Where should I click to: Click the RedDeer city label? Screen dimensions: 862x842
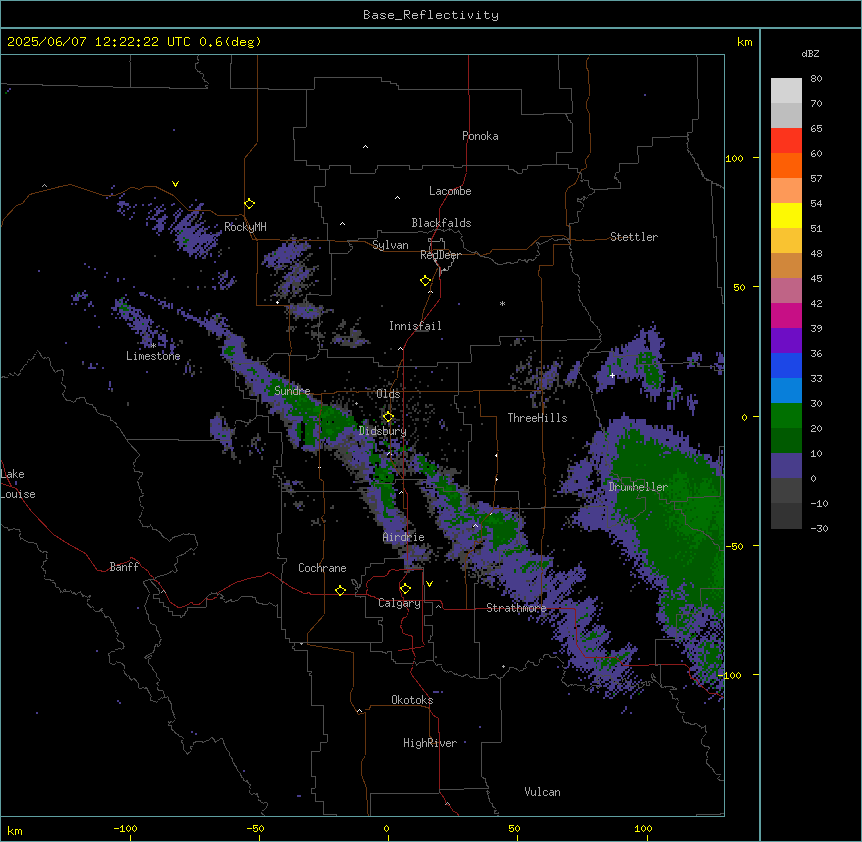[x=440, y=255]
